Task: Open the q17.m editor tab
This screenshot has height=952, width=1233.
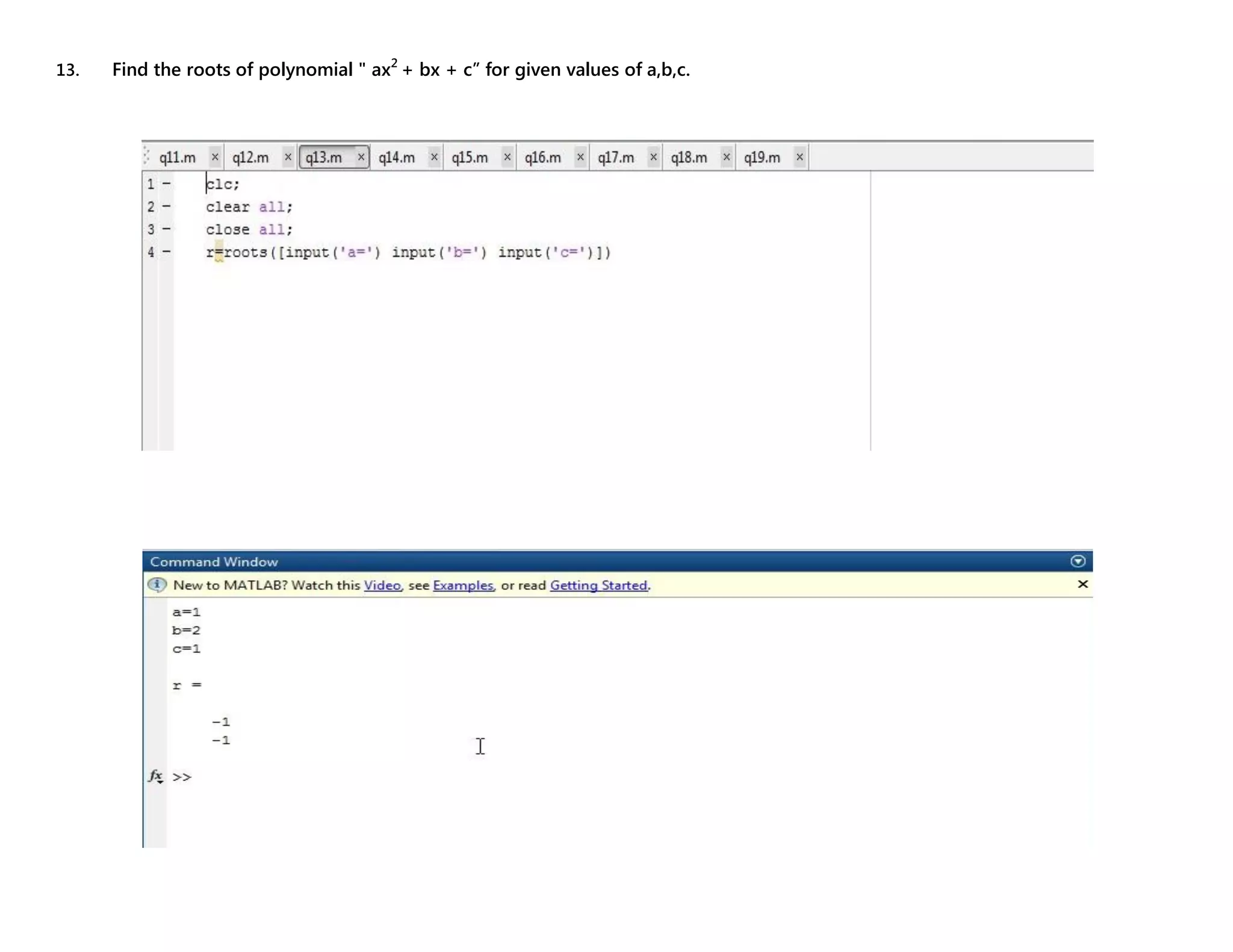Action: coord(616,158)
